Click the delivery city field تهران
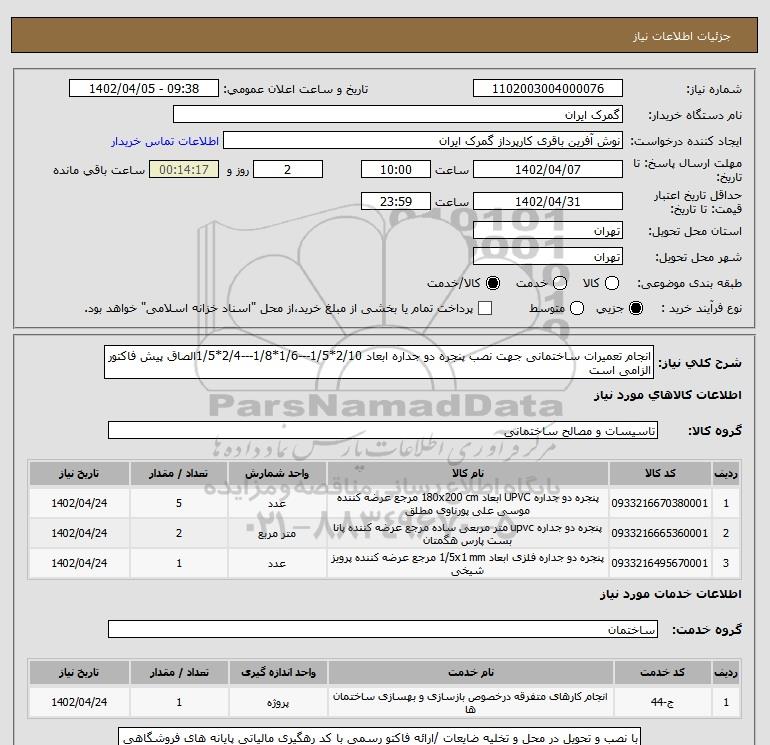 (x=548, y=256)
